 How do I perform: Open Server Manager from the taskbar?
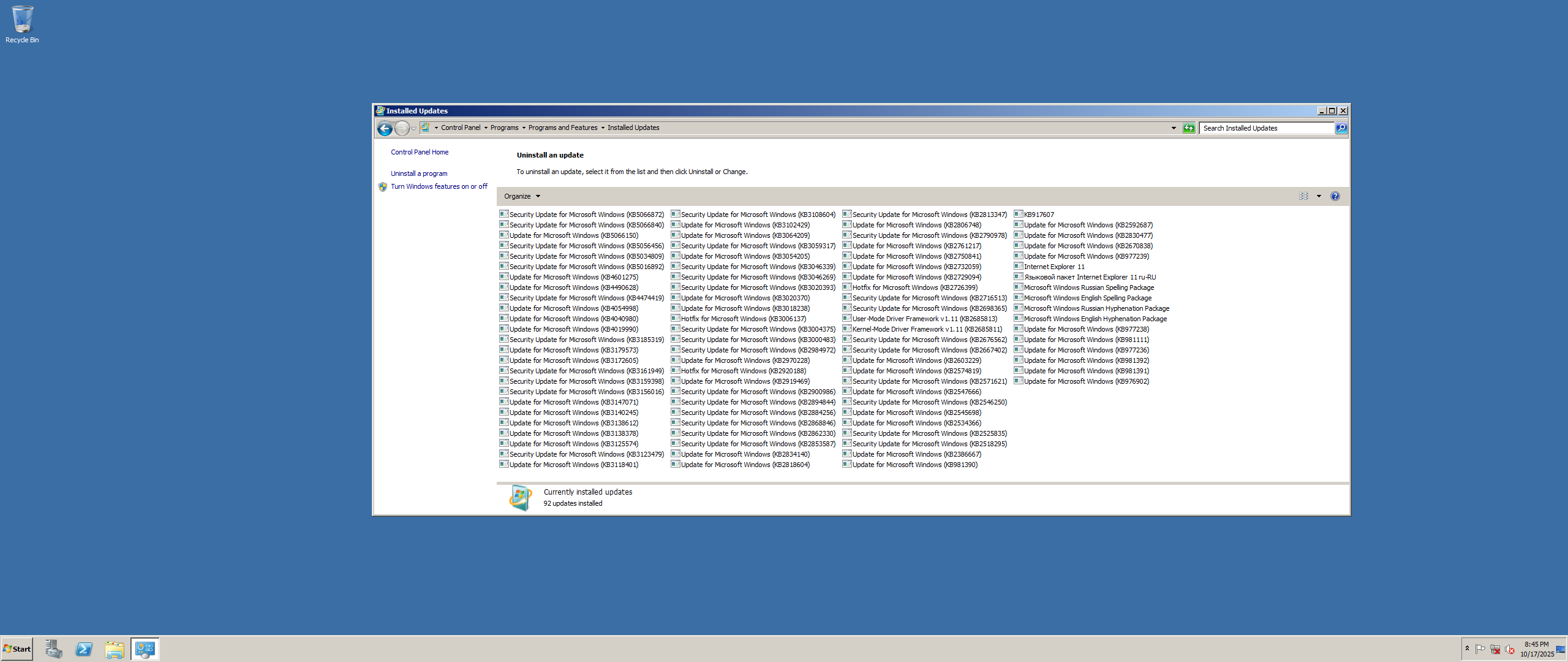[x=53, y=649]
